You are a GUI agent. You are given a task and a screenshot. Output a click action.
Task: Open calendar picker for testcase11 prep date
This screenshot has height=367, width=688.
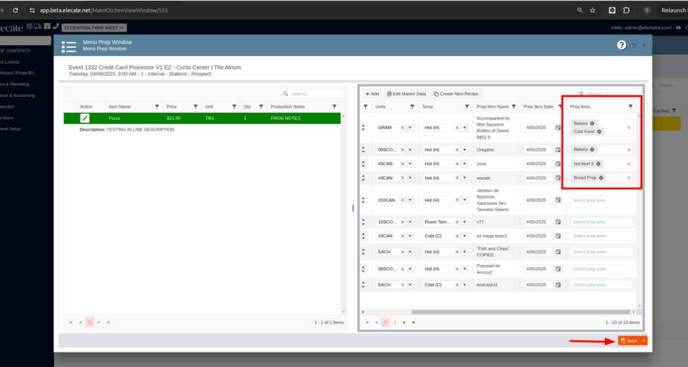[558, 285]
